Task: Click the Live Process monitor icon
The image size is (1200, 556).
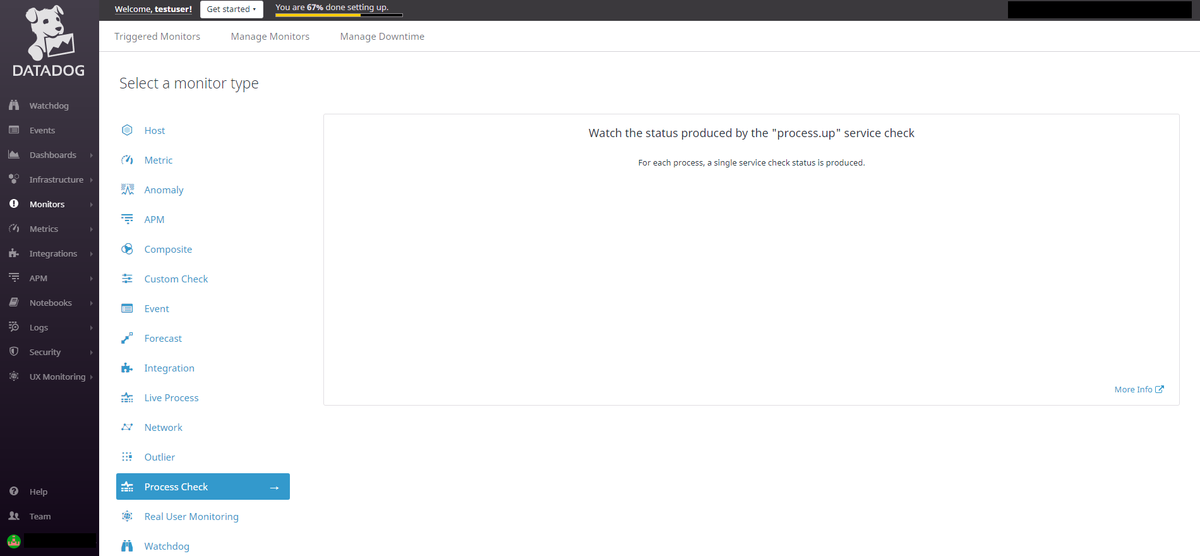Action: pyautogui.click(x=127, y=398)
